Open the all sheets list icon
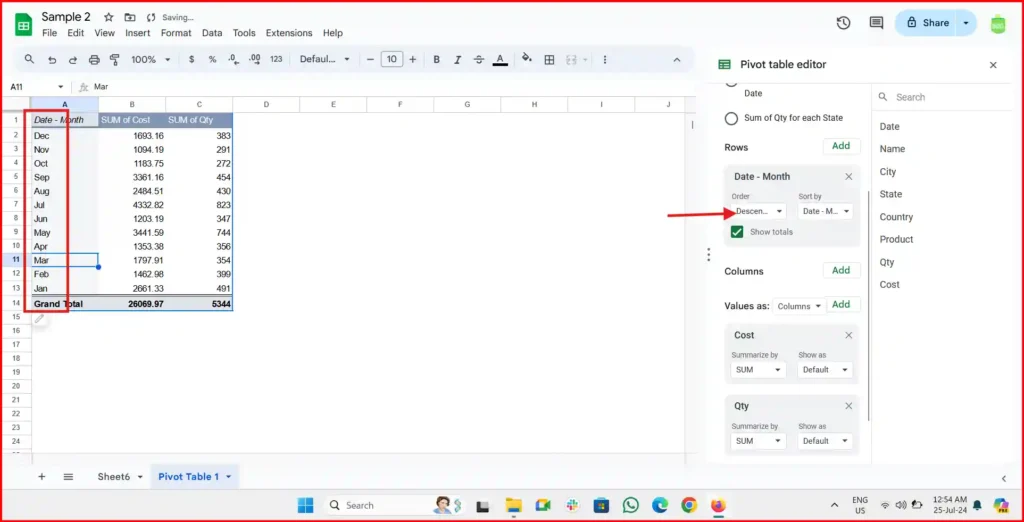The width and height of the screenshot is (1024, 522). tap(68, 476)
